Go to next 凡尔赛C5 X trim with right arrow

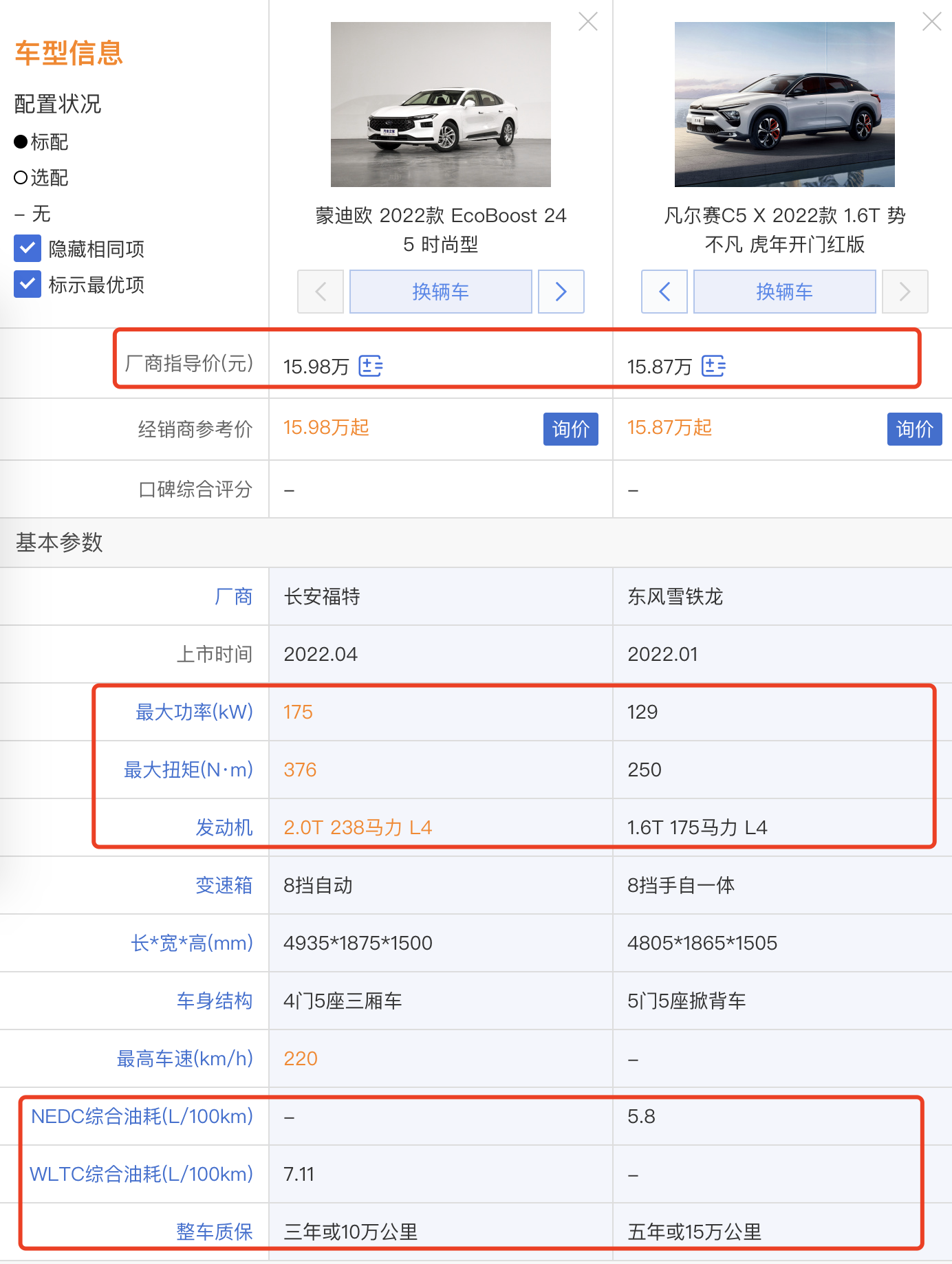[905, 292]
